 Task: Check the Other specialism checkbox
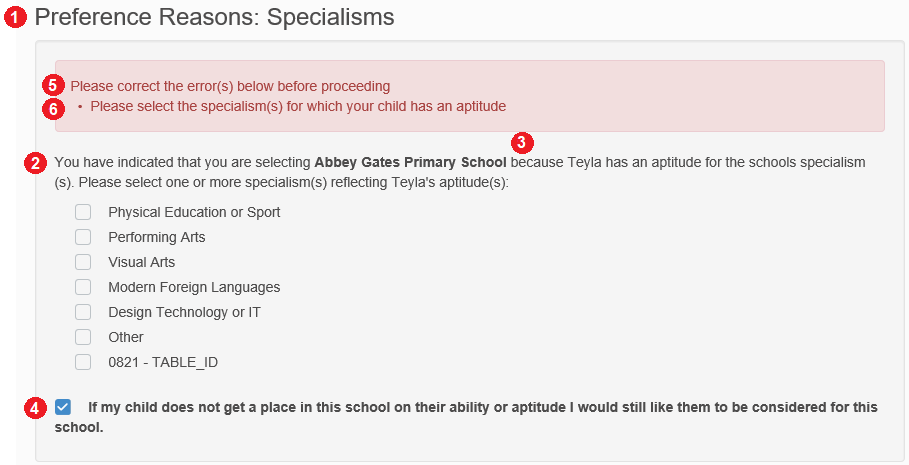83,337
